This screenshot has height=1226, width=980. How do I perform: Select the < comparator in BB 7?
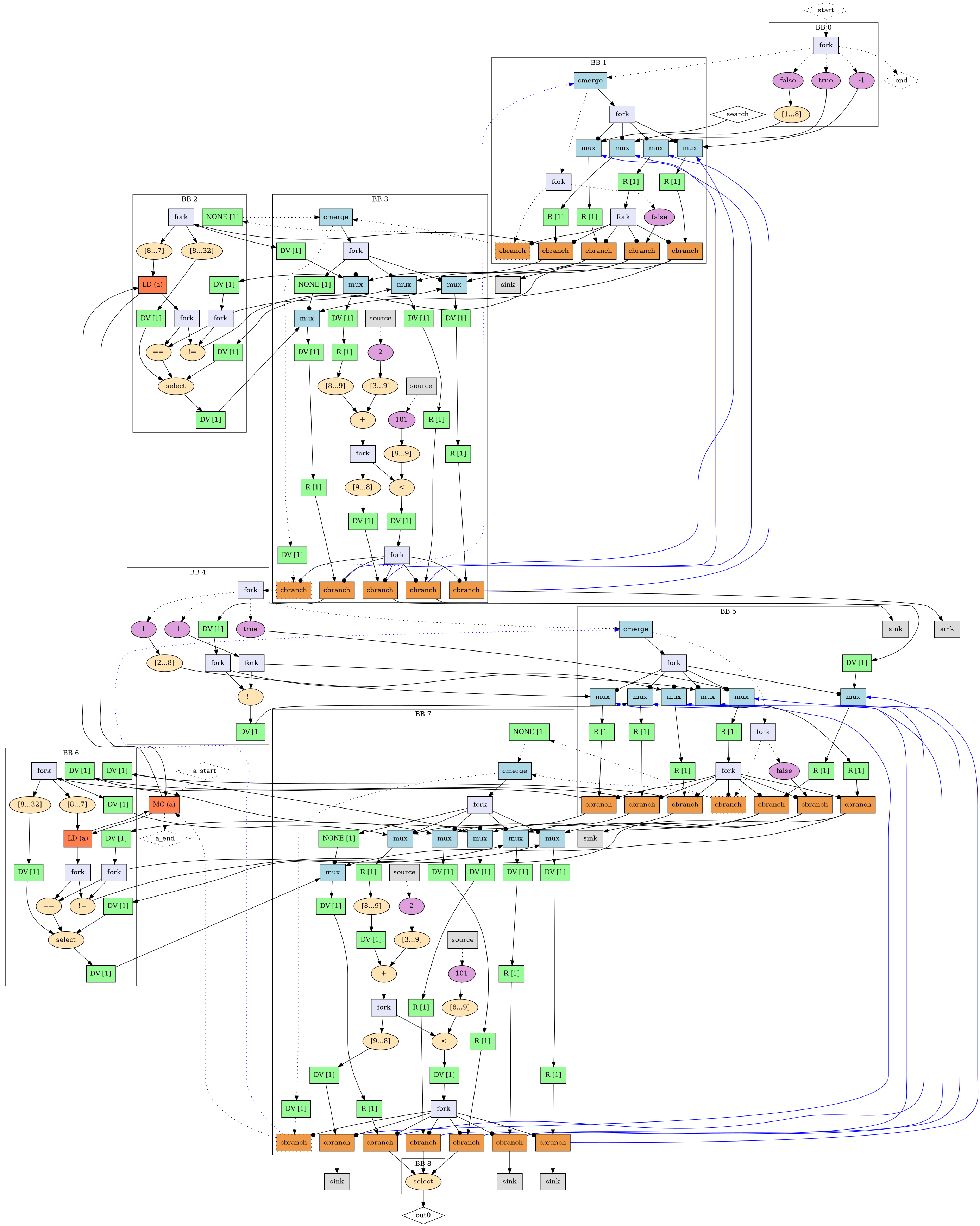point(444,1041)
